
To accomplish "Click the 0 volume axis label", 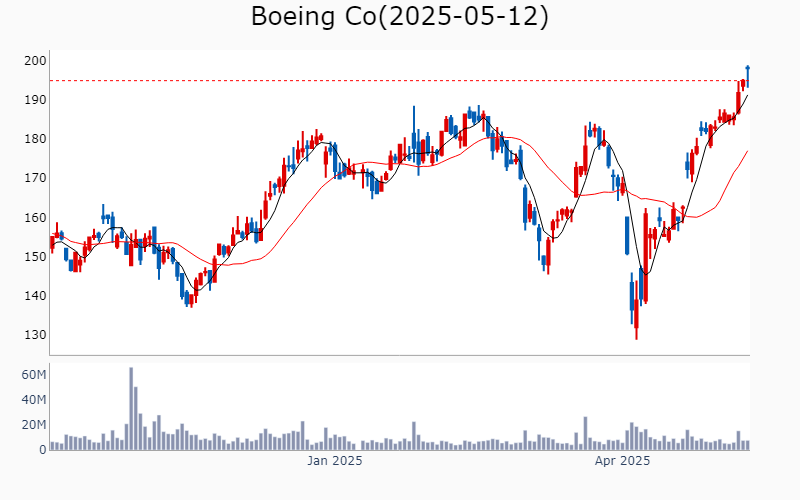I will click(x=43, y=450).
